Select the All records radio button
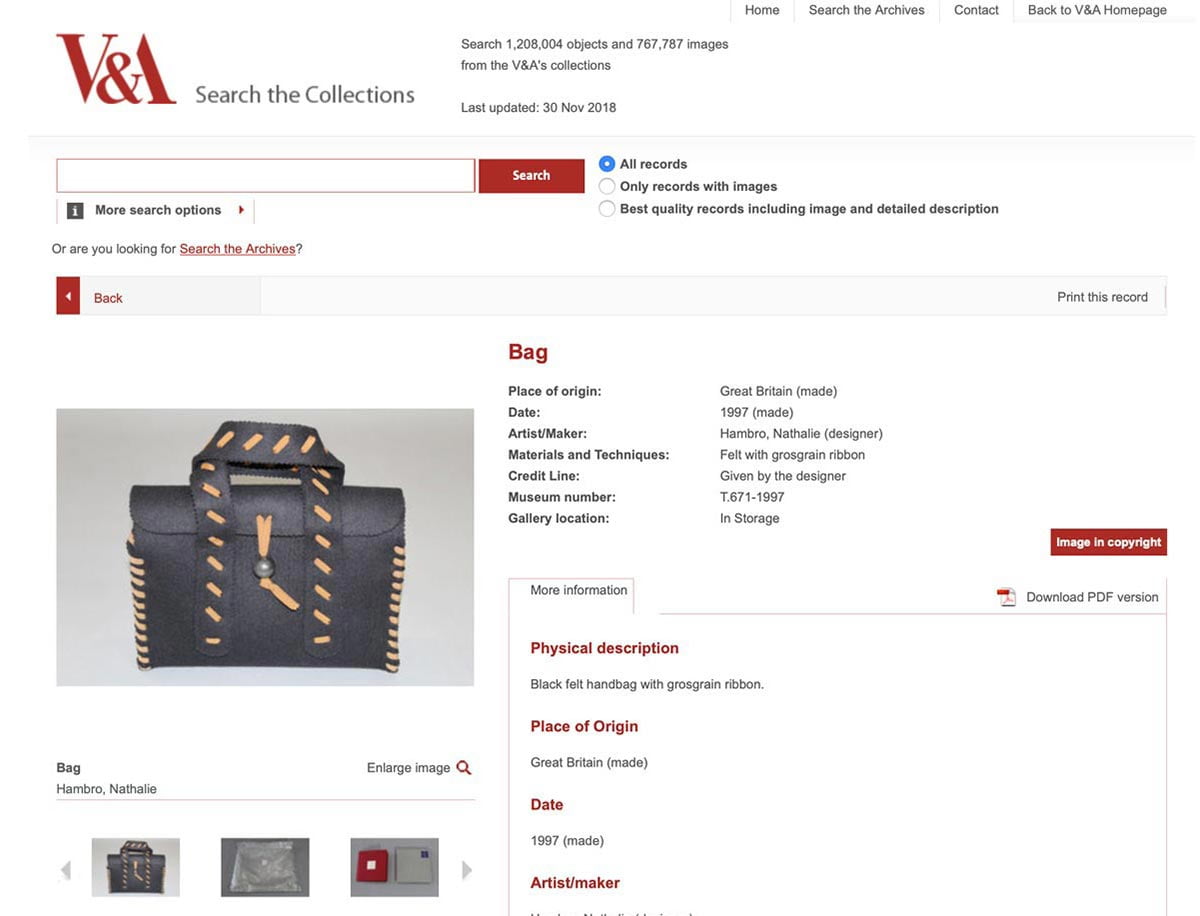Image resolution: width=1200 pixels, height=916 pixels. (607, 164)
